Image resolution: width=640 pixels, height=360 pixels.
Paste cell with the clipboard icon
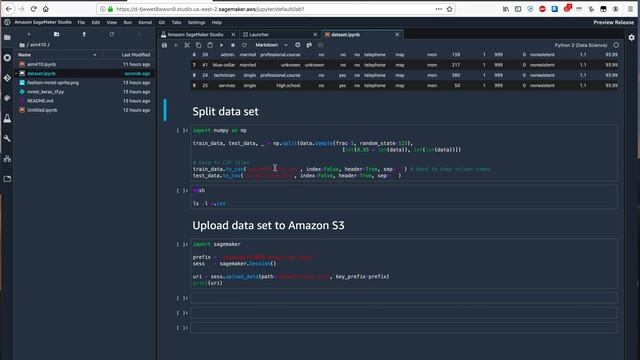coord(210,45)
